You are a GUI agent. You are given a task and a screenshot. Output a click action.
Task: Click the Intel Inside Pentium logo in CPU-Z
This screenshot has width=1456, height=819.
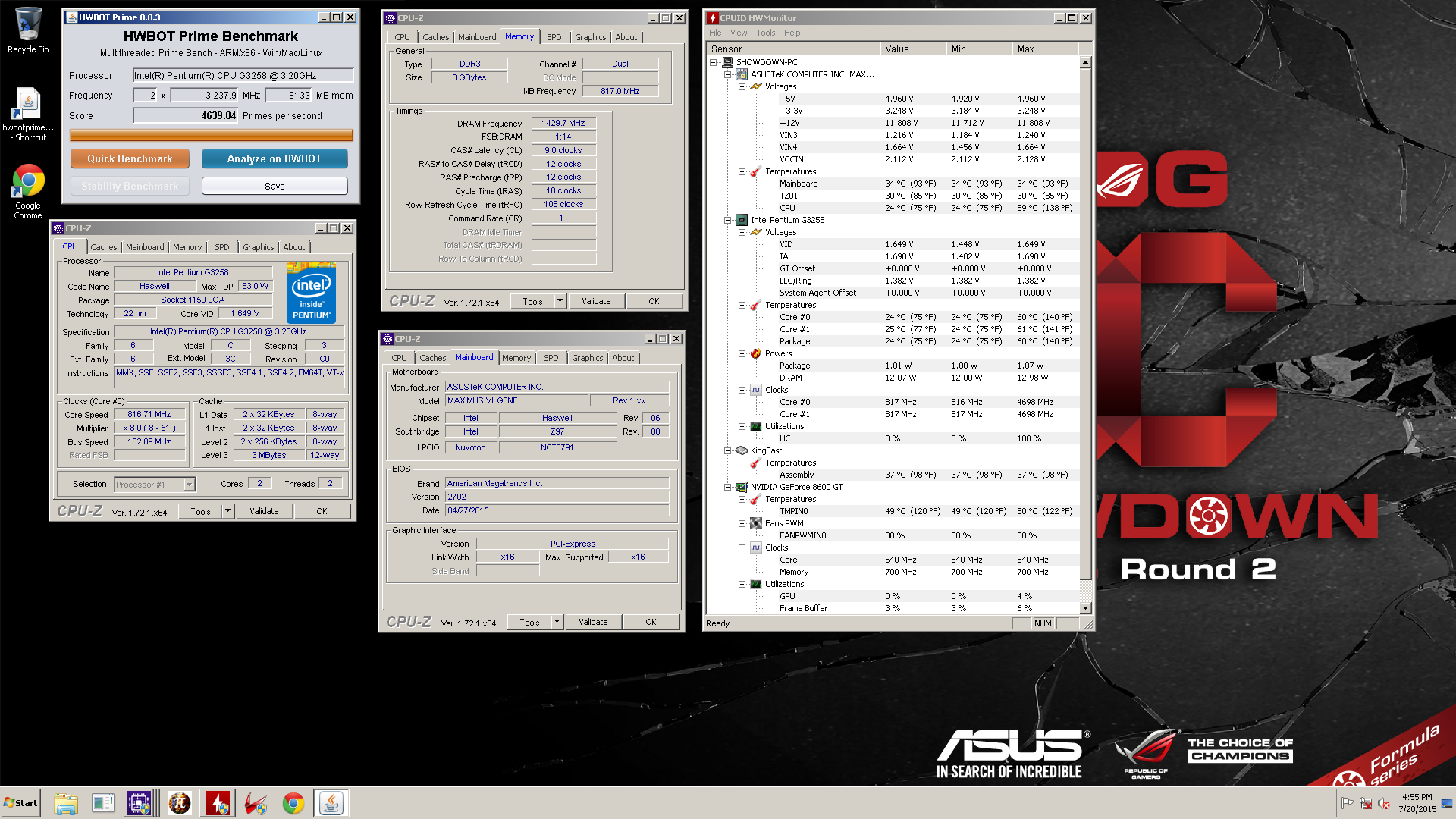(311, 293)
